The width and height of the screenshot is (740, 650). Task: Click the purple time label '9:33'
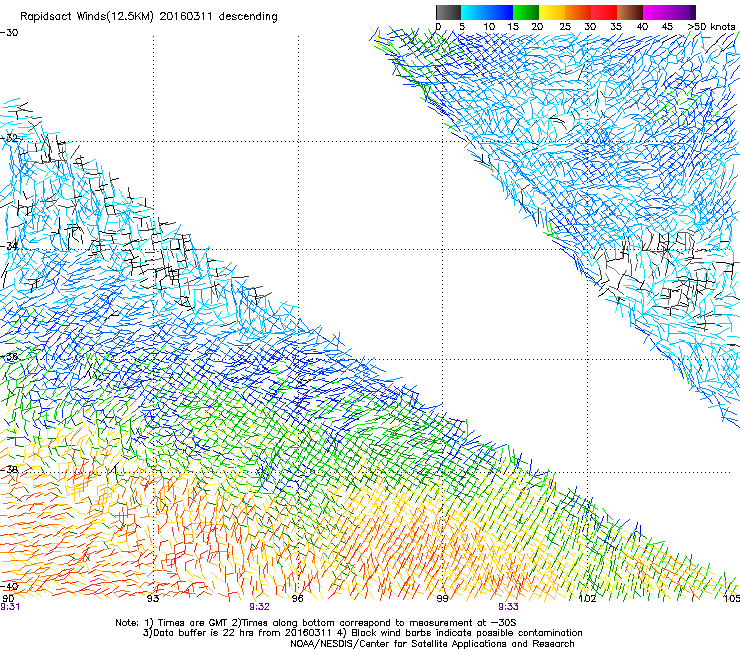pos(508,607)
